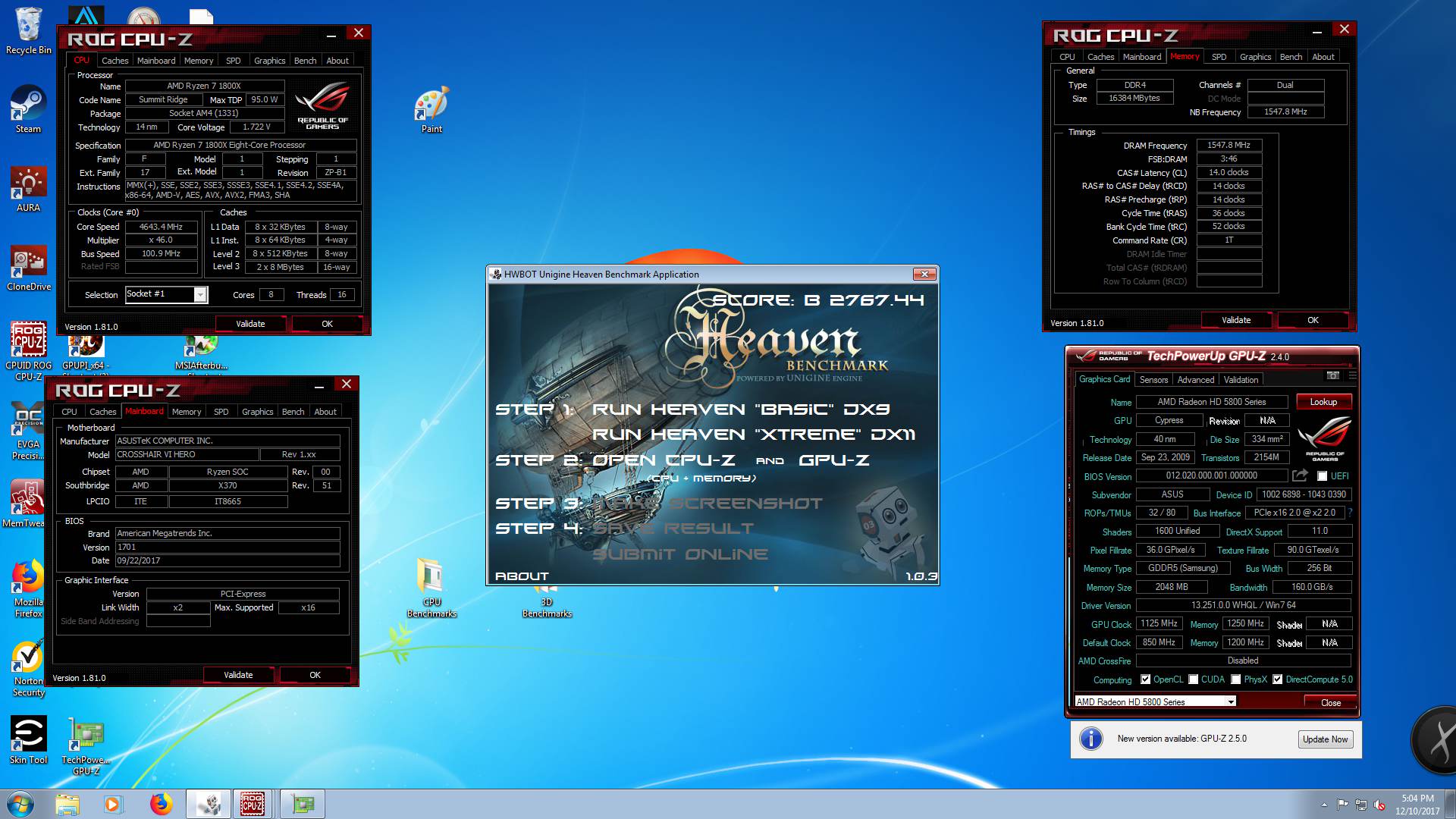Click OK in Mainboard CPU-Z window
This screenshot has width=1456, height=819.
point(315,675)
